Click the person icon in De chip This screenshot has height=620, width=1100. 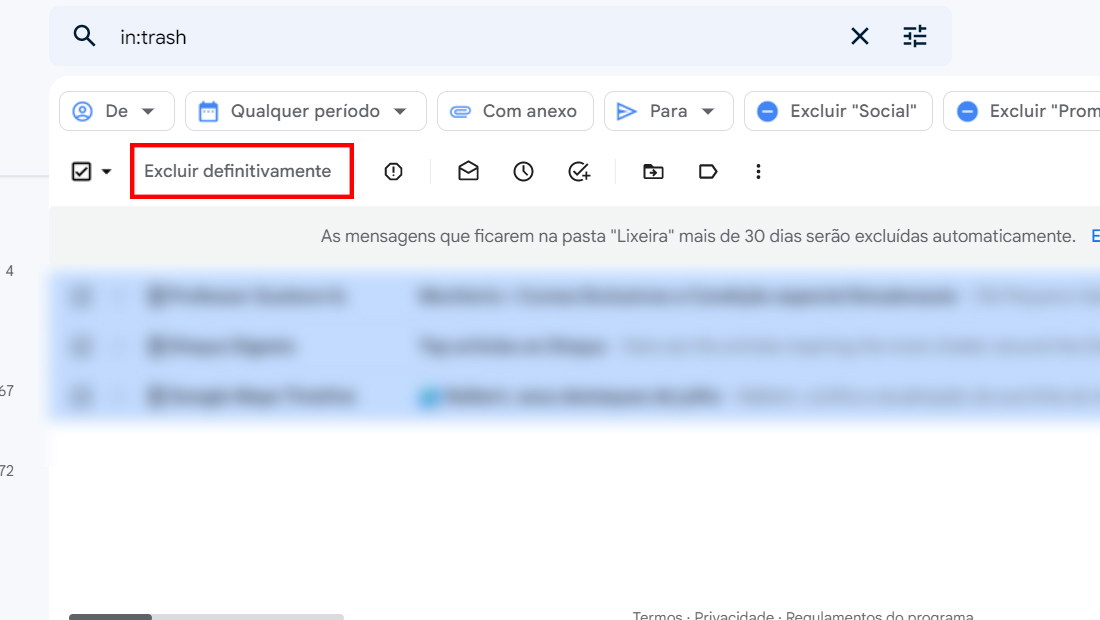83,112
